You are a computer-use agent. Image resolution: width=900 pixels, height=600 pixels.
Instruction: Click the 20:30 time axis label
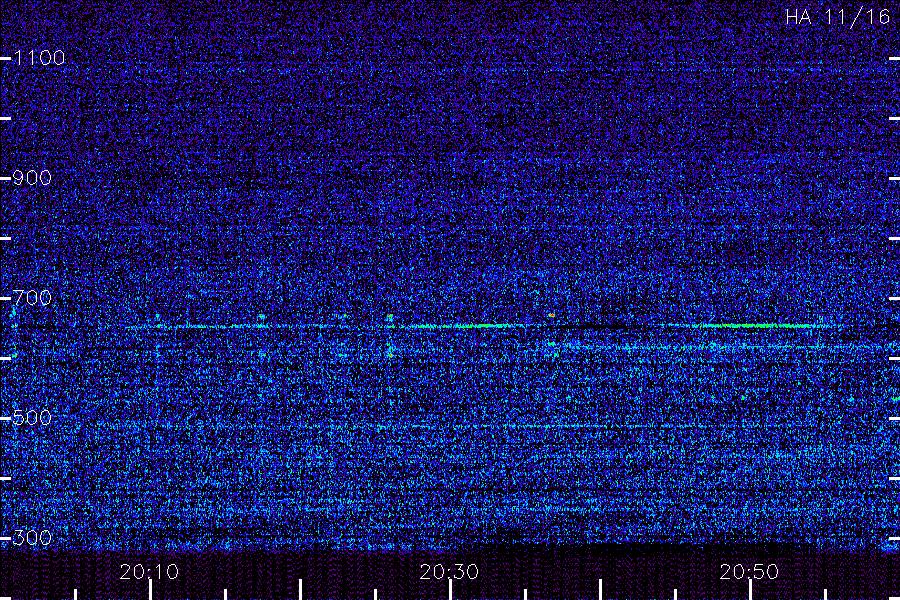[x=449, y=572]
